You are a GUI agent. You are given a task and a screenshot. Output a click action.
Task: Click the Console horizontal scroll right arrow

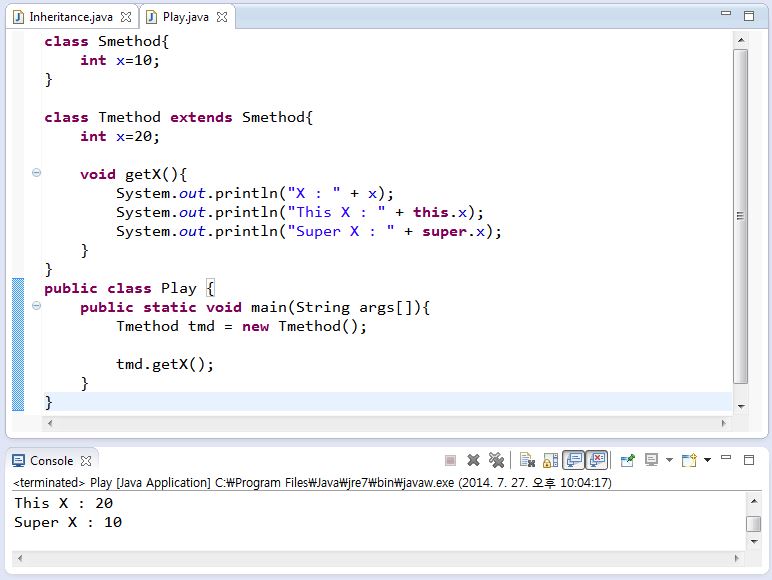pos(737,558)
